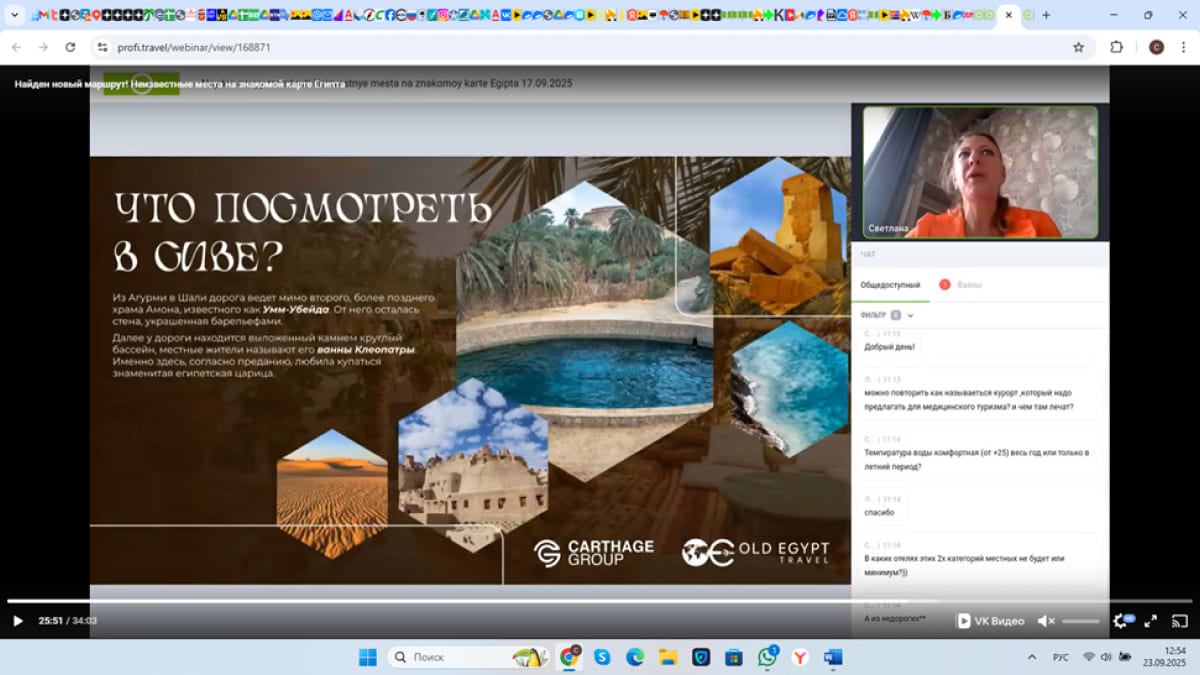1200x675 pixels.
Task: Open the VK Видео logo link
Action: coord(990,621)
